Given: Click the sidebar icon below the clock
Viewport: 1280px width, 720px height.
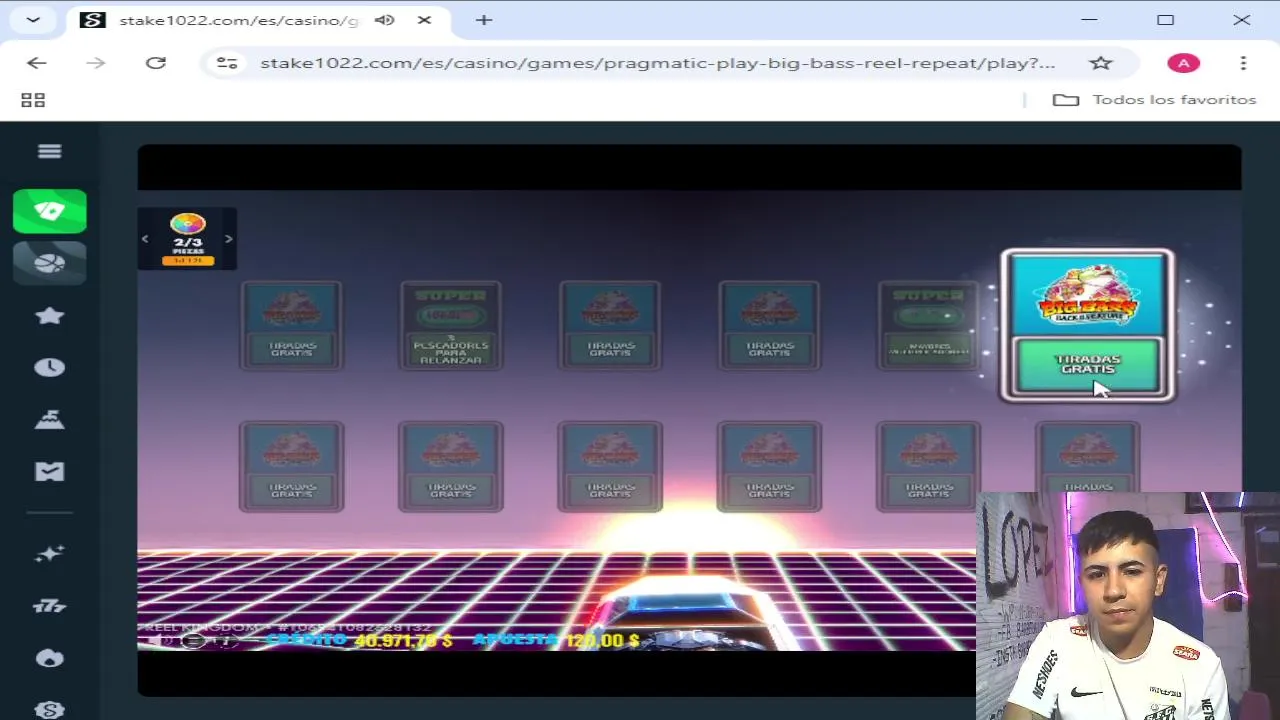Looking at the screenshot, I should tap(49, 421).
